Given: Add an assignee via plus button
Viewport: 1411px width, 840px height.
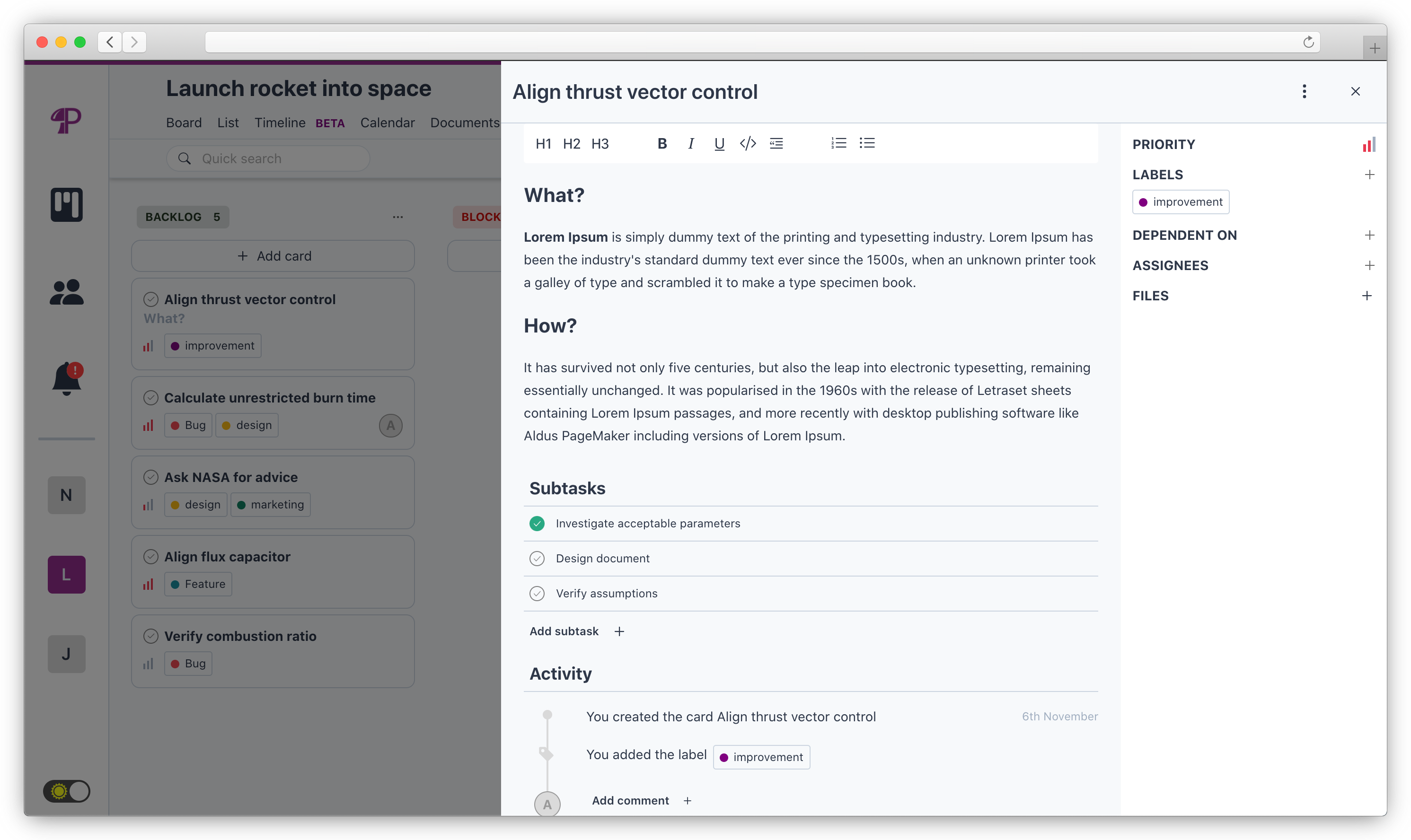Looking at the screenshot, I should coord(1370,265).
